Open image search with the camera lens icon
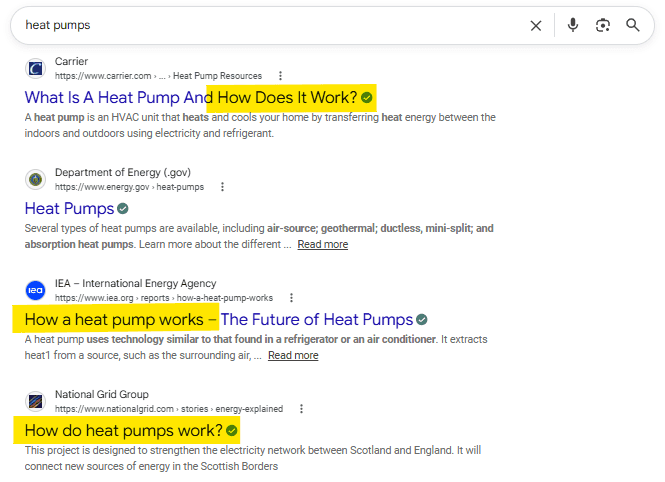The image size is (665, 482). click(x=603, y=25)
